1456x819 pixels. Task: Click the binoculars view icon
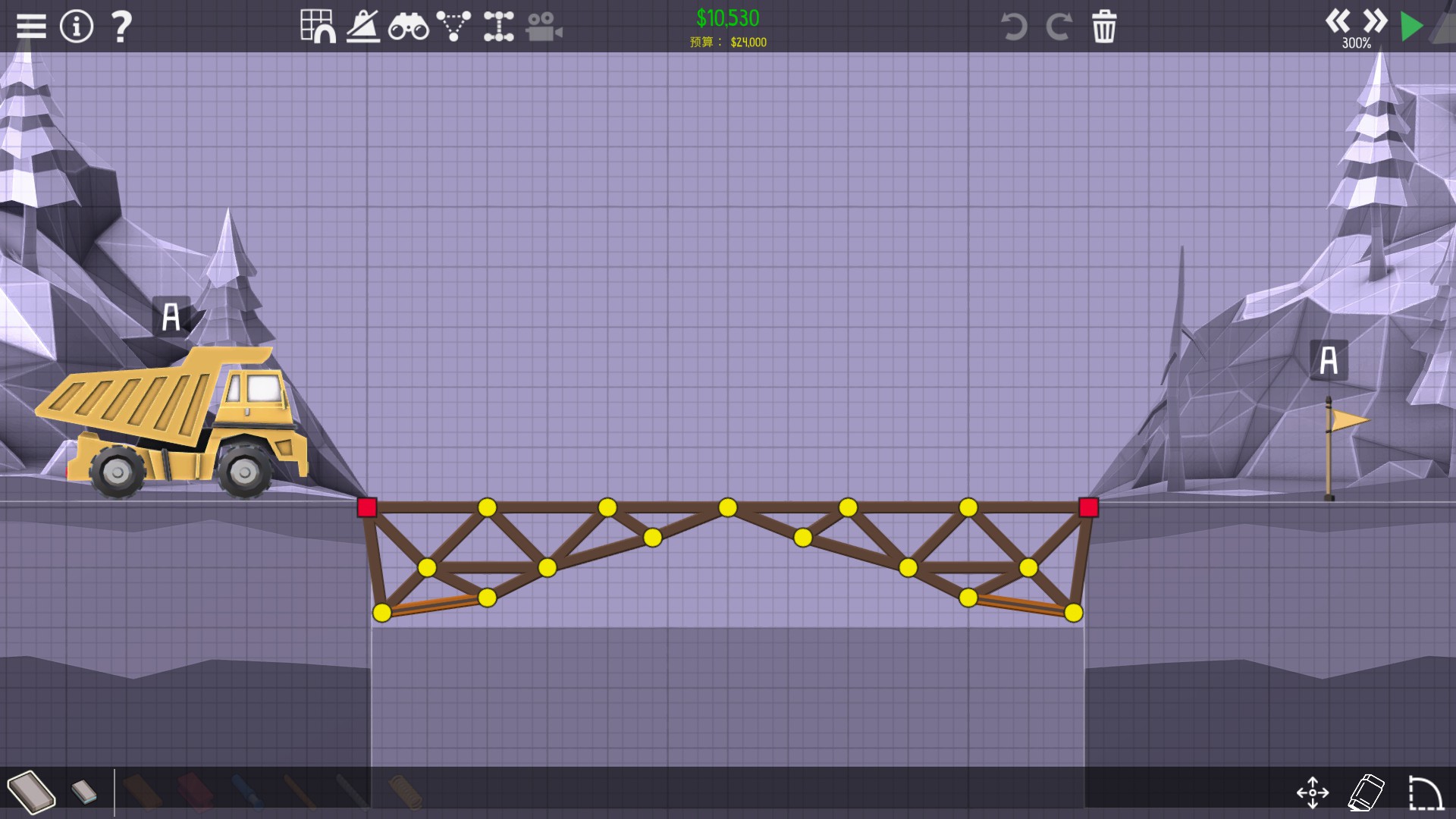point(408,27)
